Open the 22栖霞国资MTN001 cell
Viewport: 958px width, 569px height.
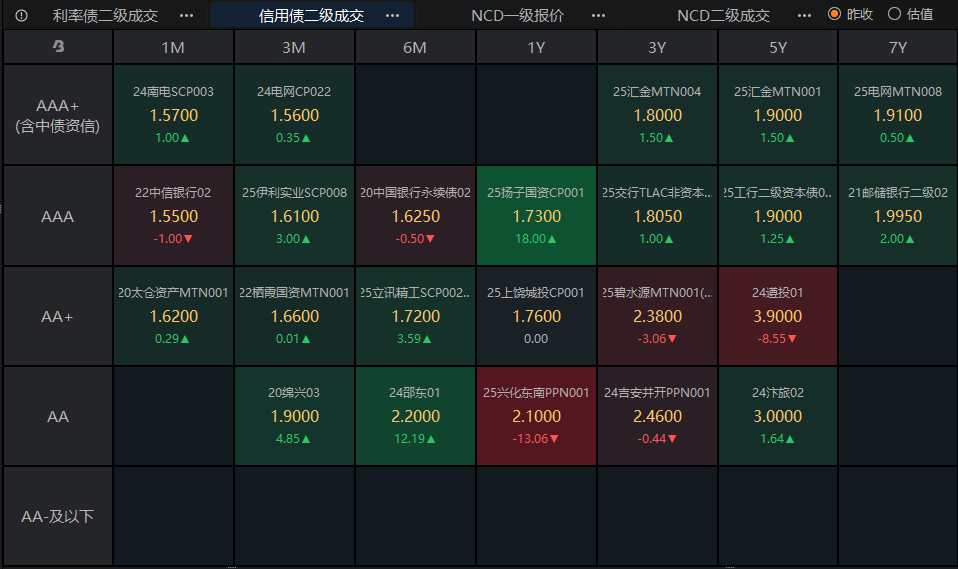pyautogui.click(x=294, y=316)
